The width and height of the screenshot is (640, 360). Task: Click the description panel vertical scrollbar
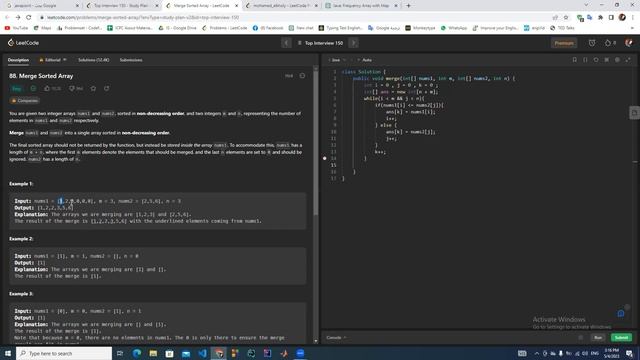(x=316, y=143)
